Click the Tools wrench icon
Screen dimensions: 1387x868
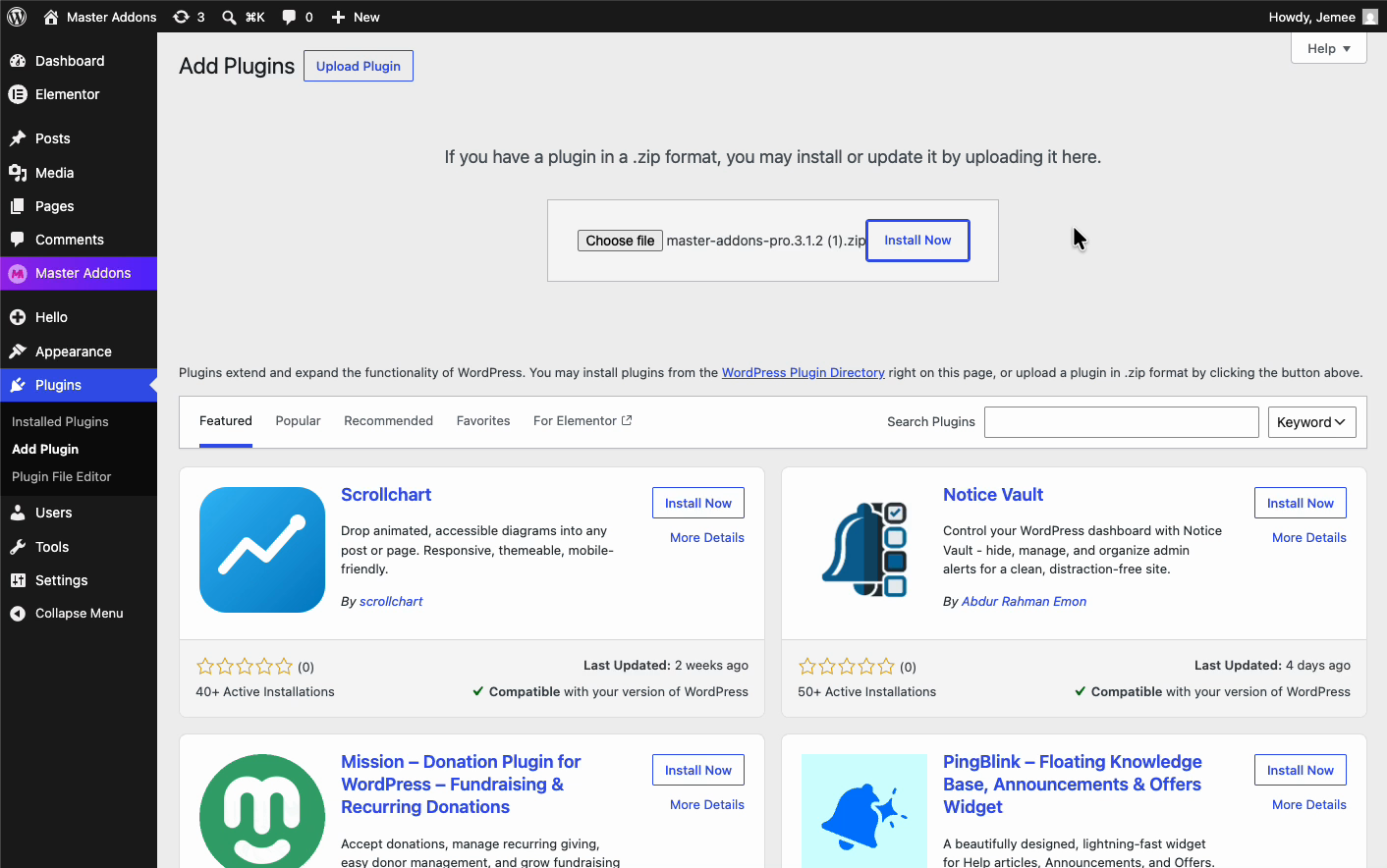pos(18,547)
